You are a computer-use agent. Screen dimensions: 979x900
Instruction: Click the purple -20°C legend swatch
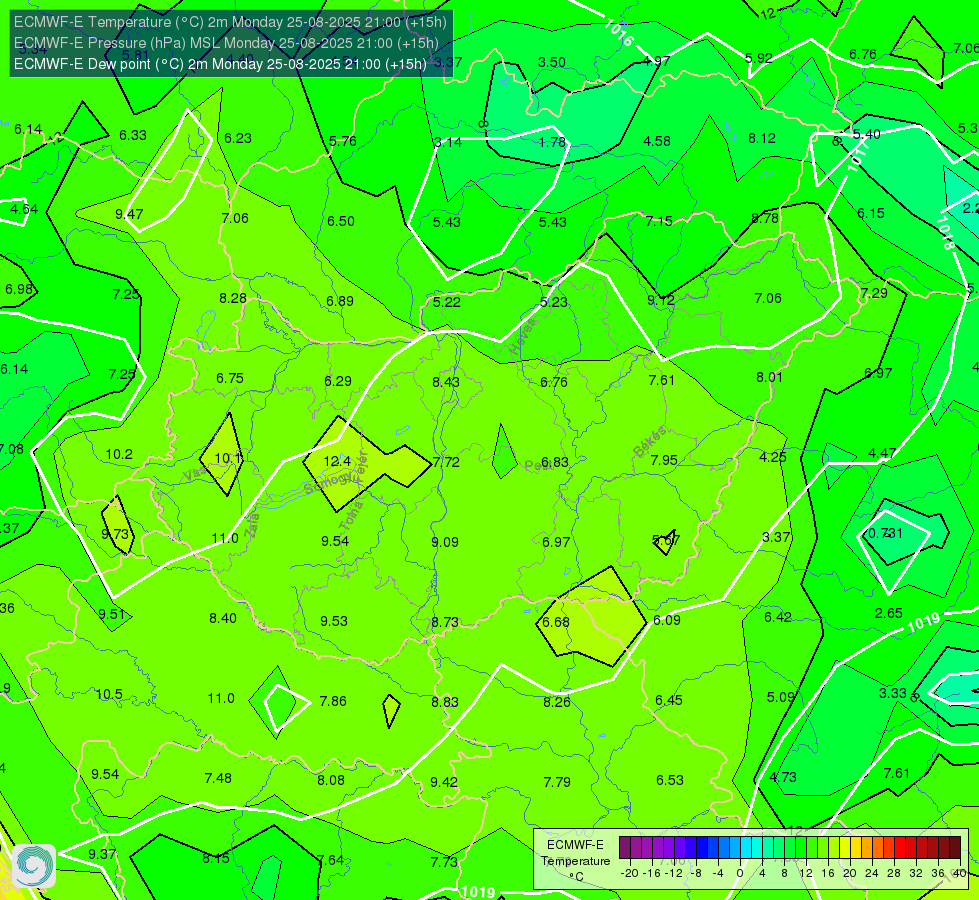[625, 848]
